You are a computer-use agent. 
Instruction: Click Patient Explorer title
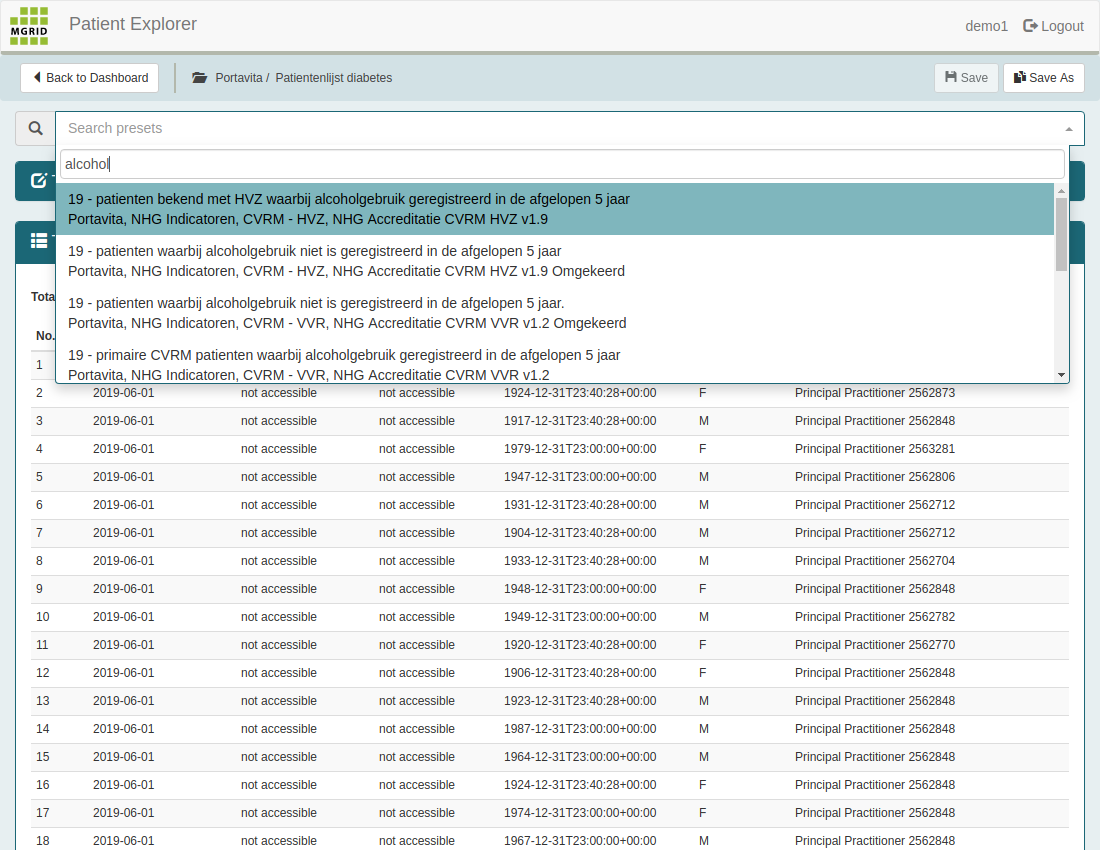coord(133,24)
